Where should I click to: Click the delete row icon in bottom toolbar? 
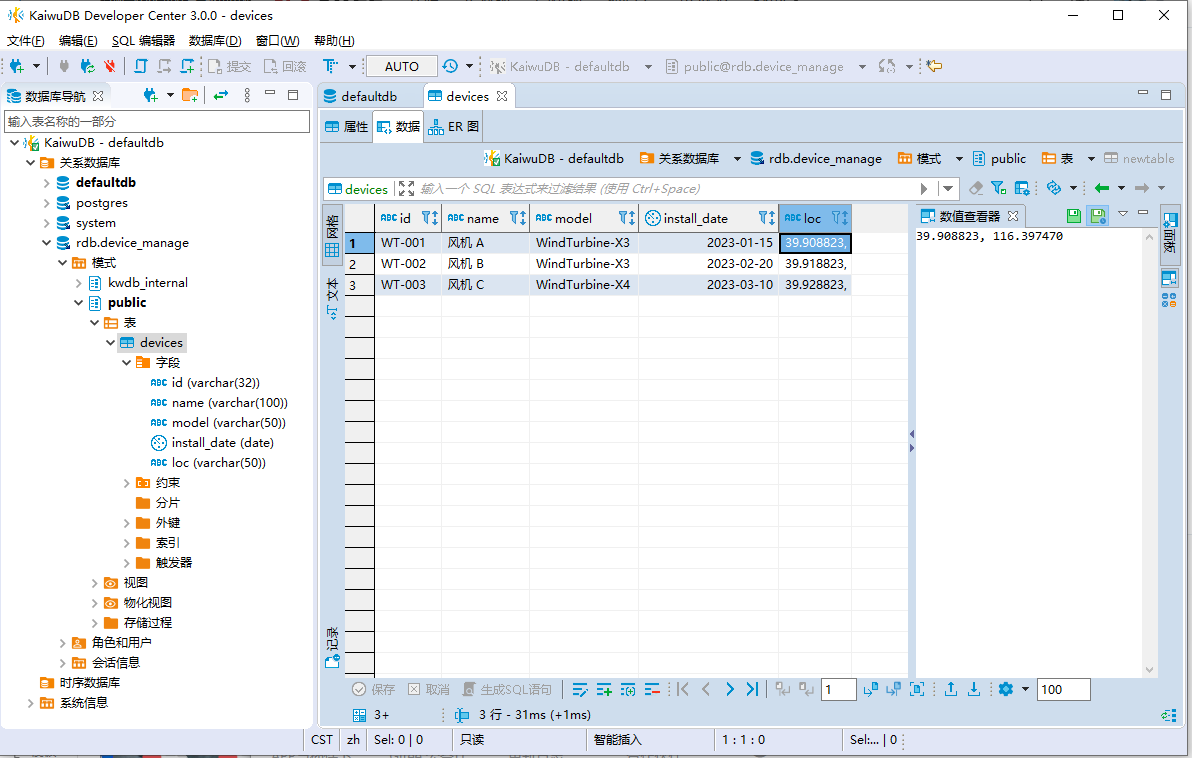(651, 690)
